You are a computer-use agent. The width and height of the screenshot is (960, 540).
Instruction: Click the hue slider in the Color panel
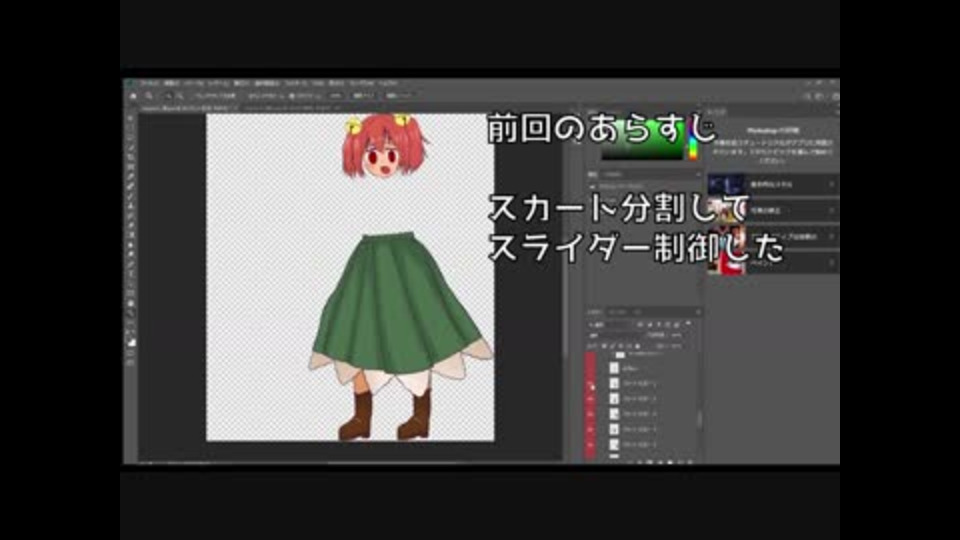coord(693,141)
